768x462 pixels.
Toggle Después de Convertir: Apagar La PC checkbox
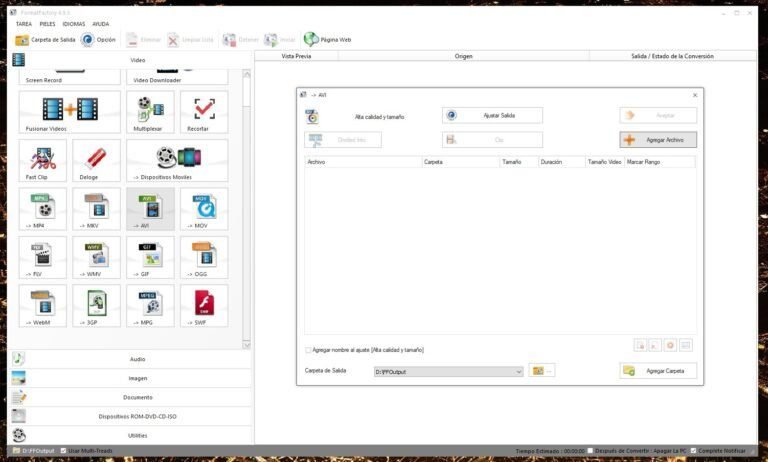(x=590, y=451)
